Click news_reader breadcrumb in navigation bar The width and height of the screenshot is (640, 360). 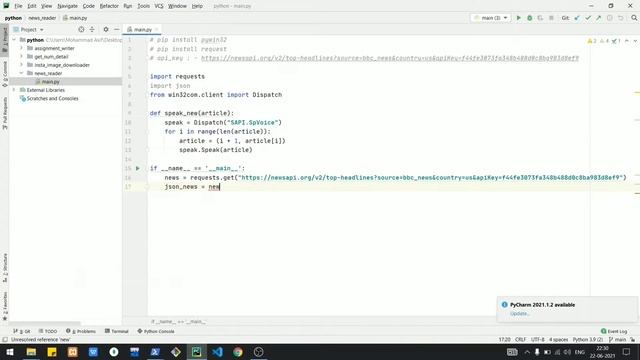pos(42,18)
